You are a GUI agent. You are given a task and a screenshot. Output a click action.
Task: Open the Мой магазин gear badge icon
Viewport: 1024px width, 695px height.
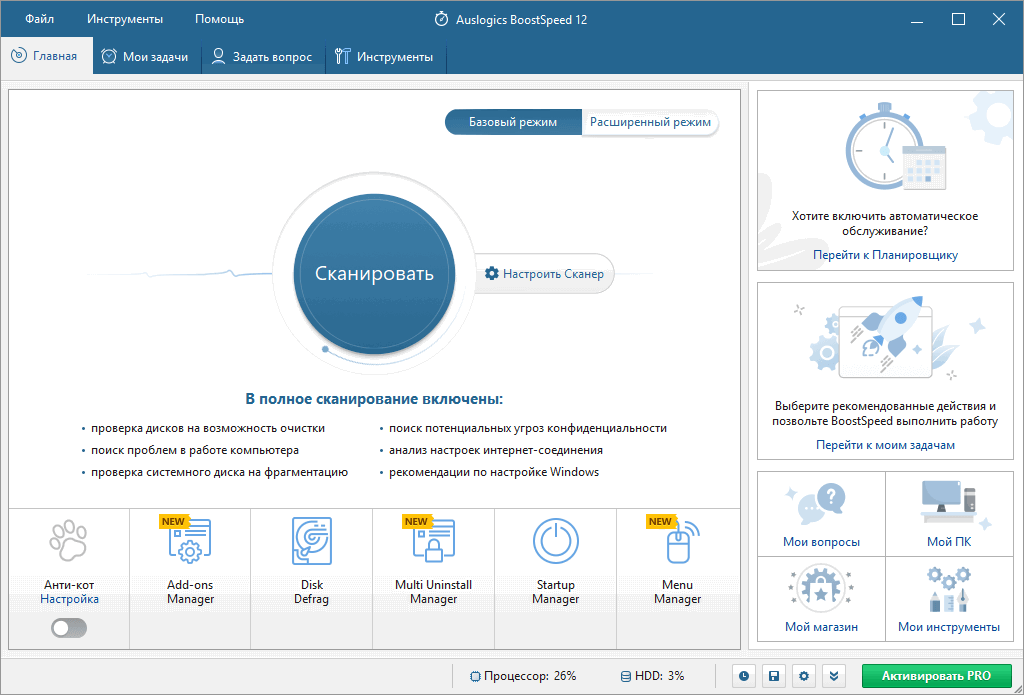click(x=821, y=589)
